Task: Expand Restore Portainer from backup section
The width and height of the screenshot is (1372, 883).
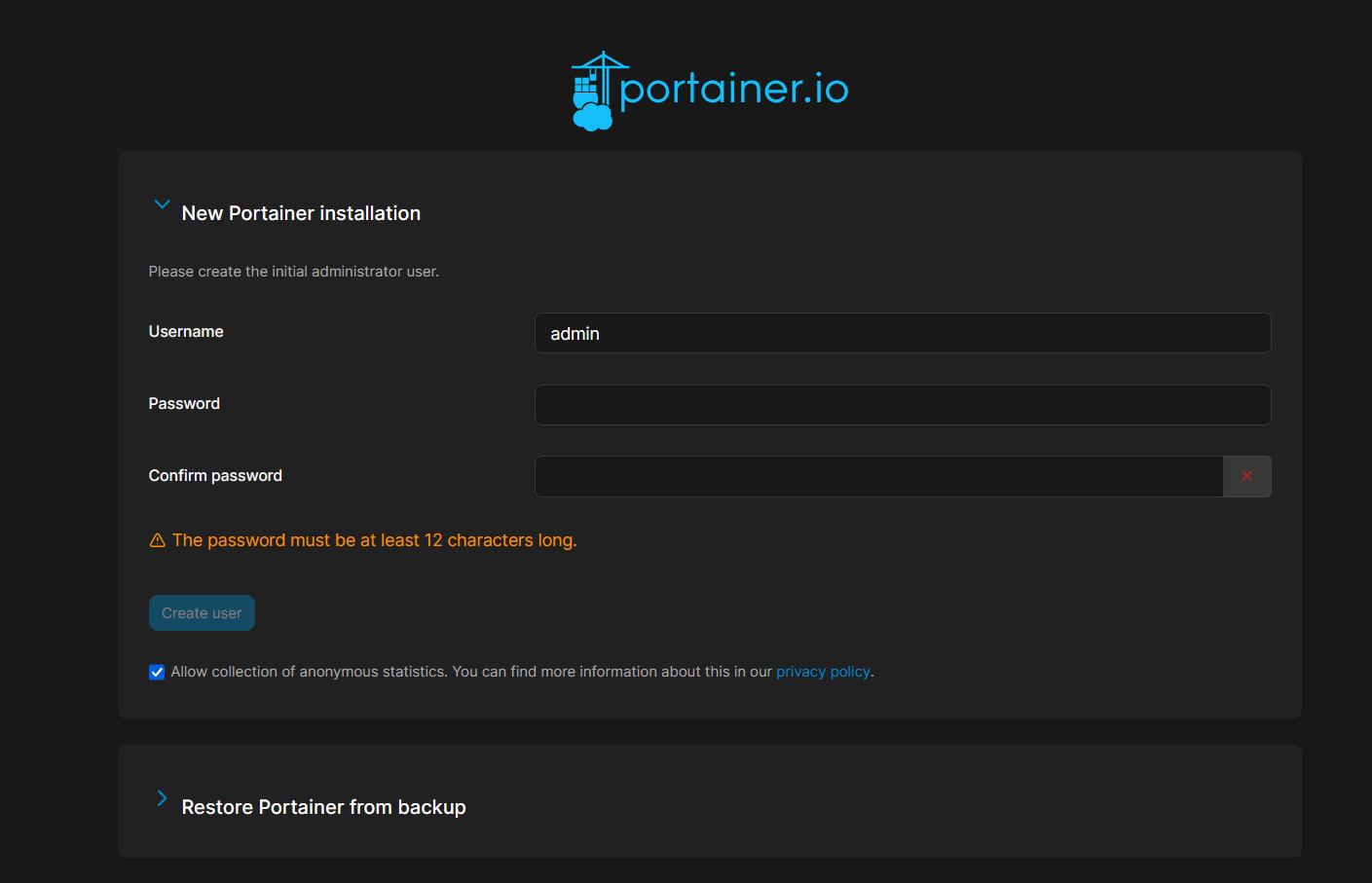Action: tap(162, 798)
